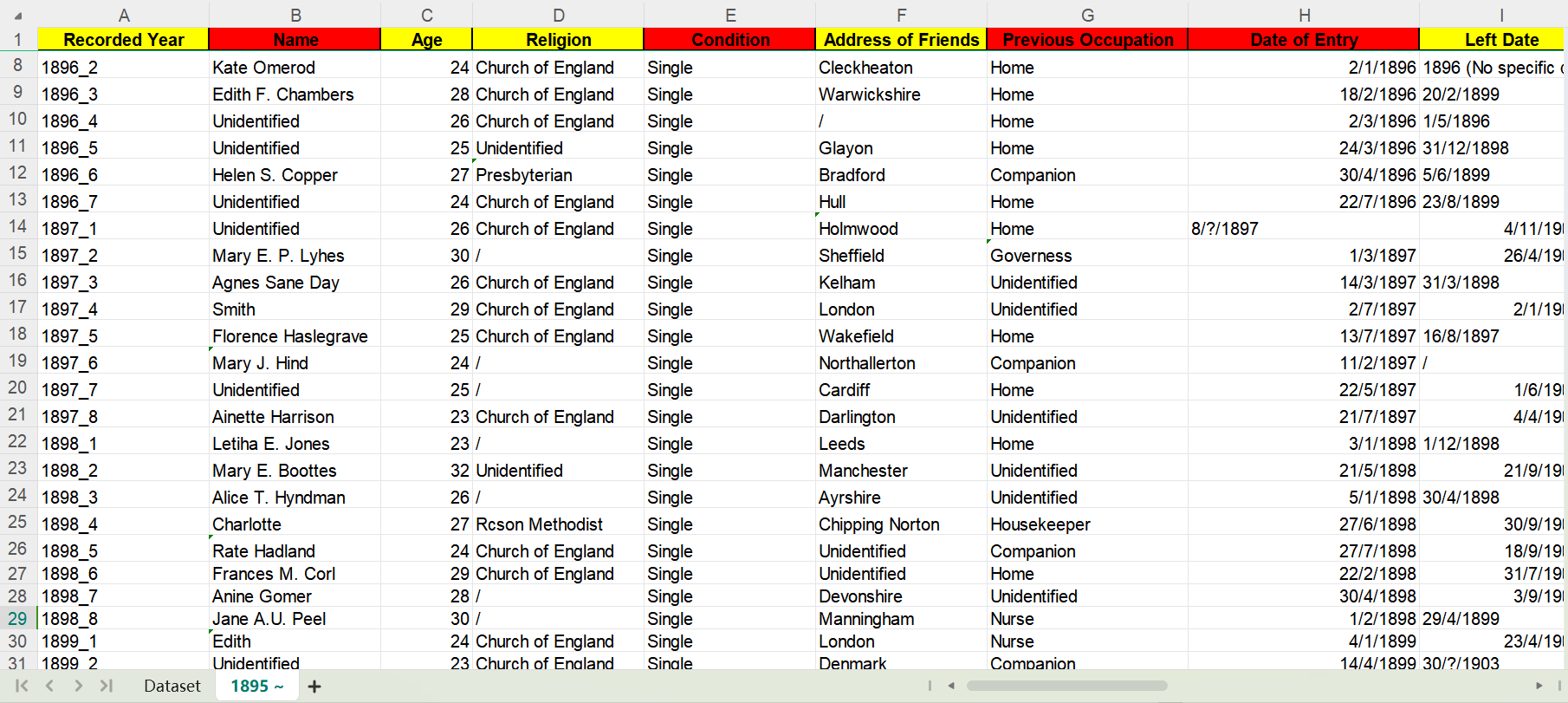Screen dimensions: 1568x703
Task: Select column D header
Action: pos(558,16)
